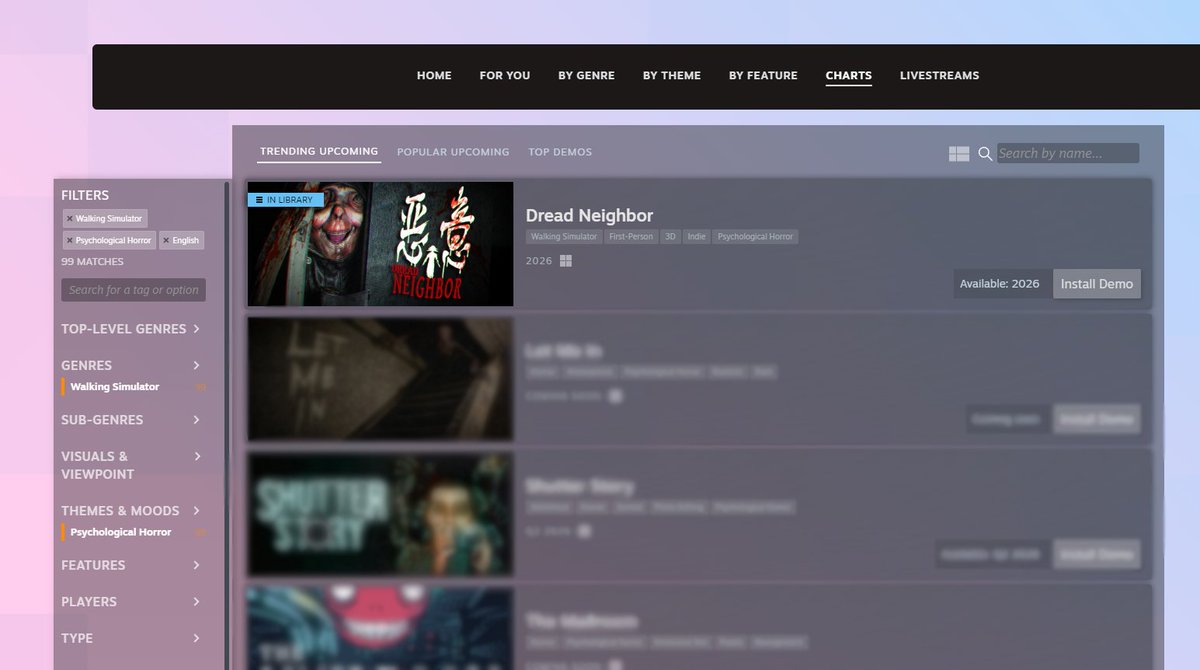The height and width of the screenshot is (670, 1200).
Task: Click the 3D tag on Dread Neighbor
Action: pyautogui.click(x=670, y=237)
